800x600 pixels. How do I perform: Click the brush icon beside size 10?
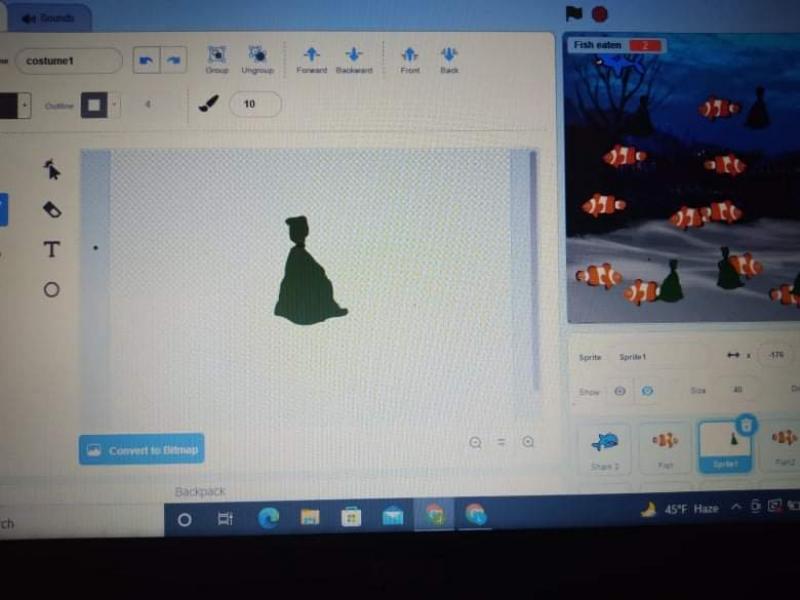(x=209, y=104)
